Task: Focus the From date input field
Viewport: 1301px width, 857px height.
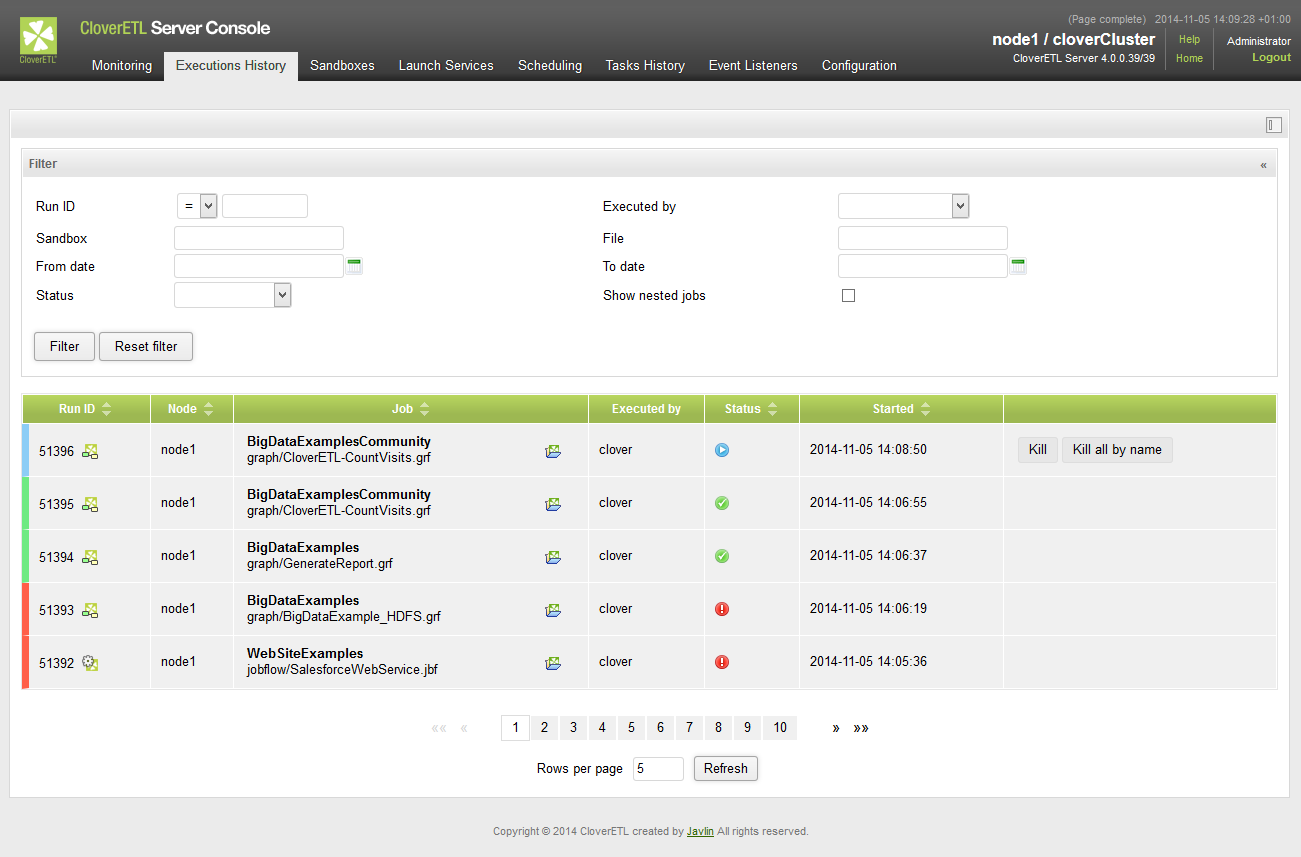Action: (259, 266)
